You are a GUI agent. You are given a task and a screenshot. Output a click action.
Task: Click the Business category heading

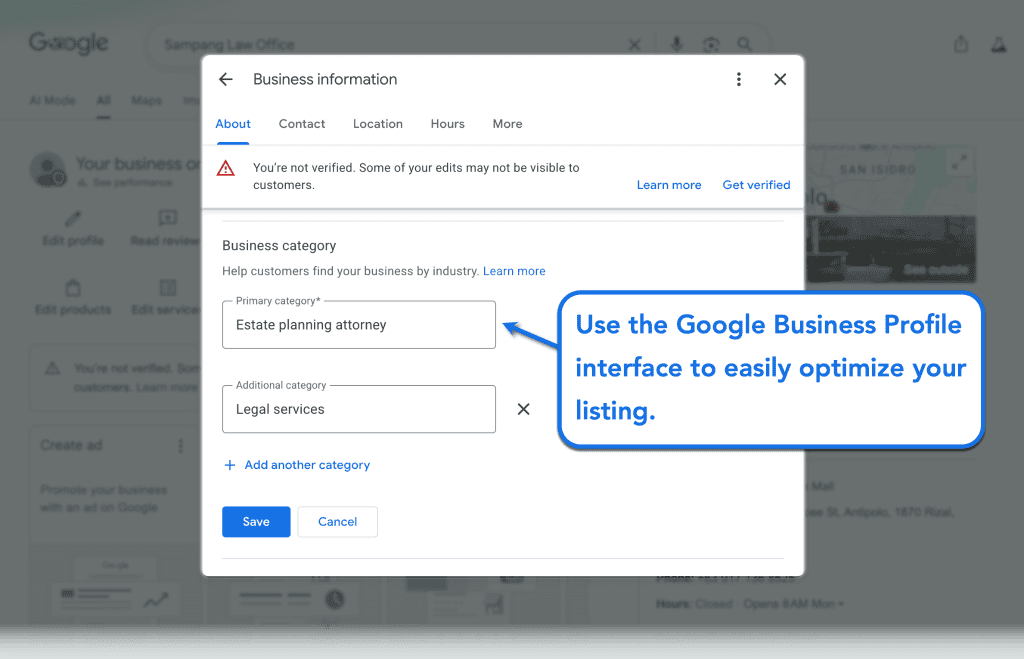coord(279,246)
